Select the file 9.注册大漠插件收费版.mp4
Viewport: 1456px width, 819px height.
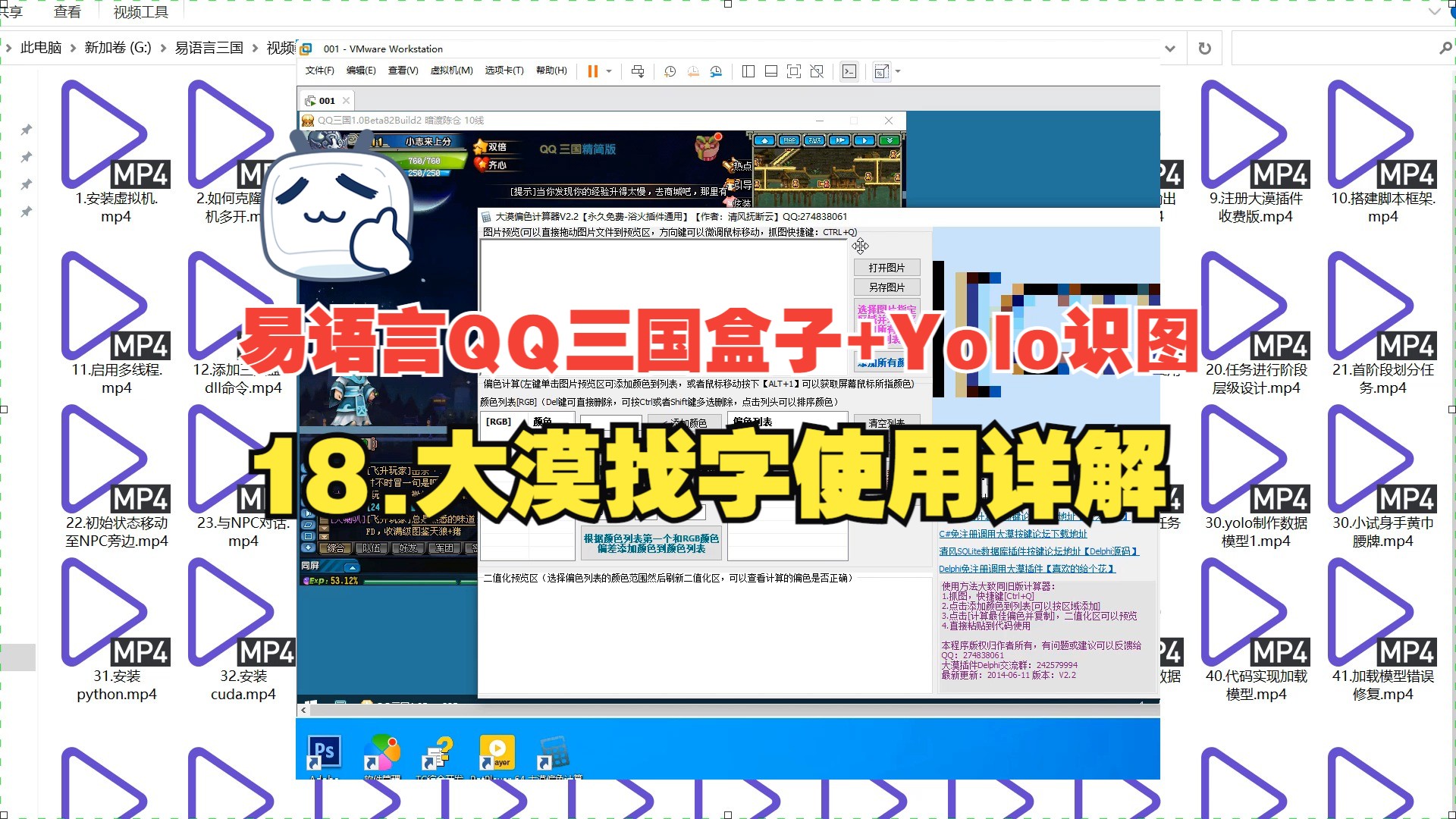point(1256,152)
